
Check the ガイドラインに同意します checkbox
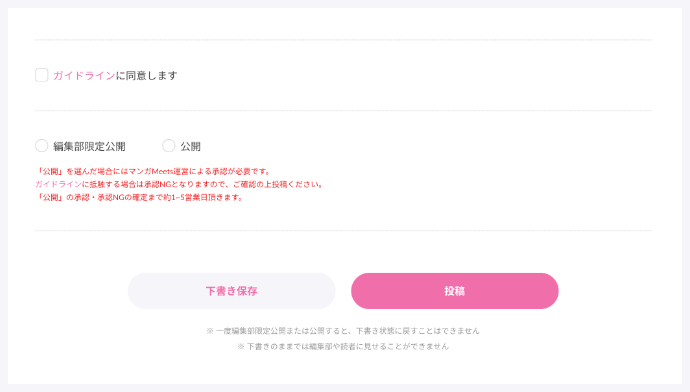point(41,75)
